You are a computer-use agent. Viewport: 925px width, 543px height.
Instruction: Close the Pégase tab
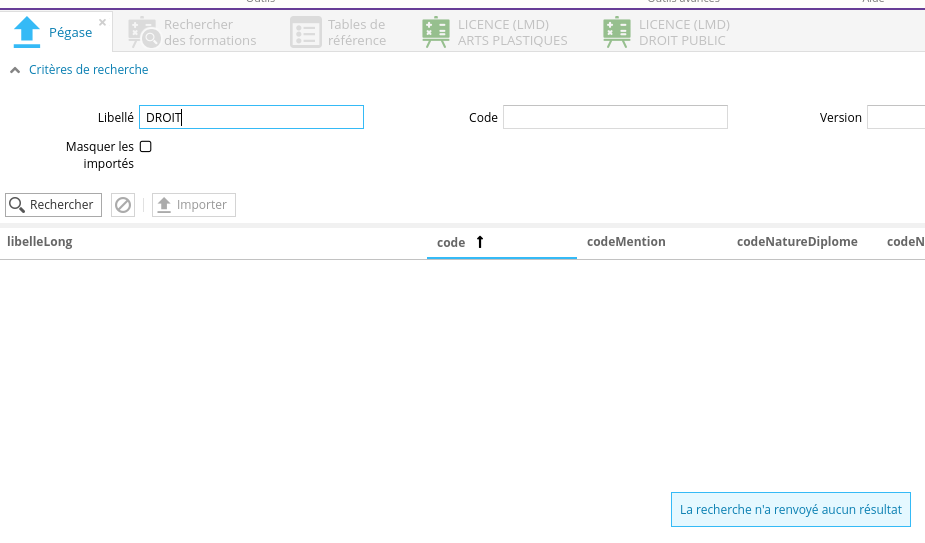pyautogui.click(x=102, y=22)
